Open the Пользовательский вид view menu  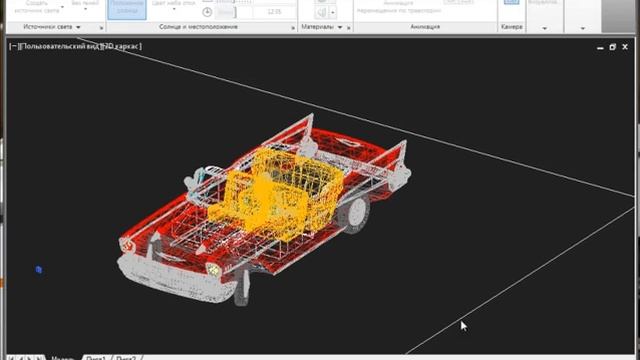pos(60,47)
